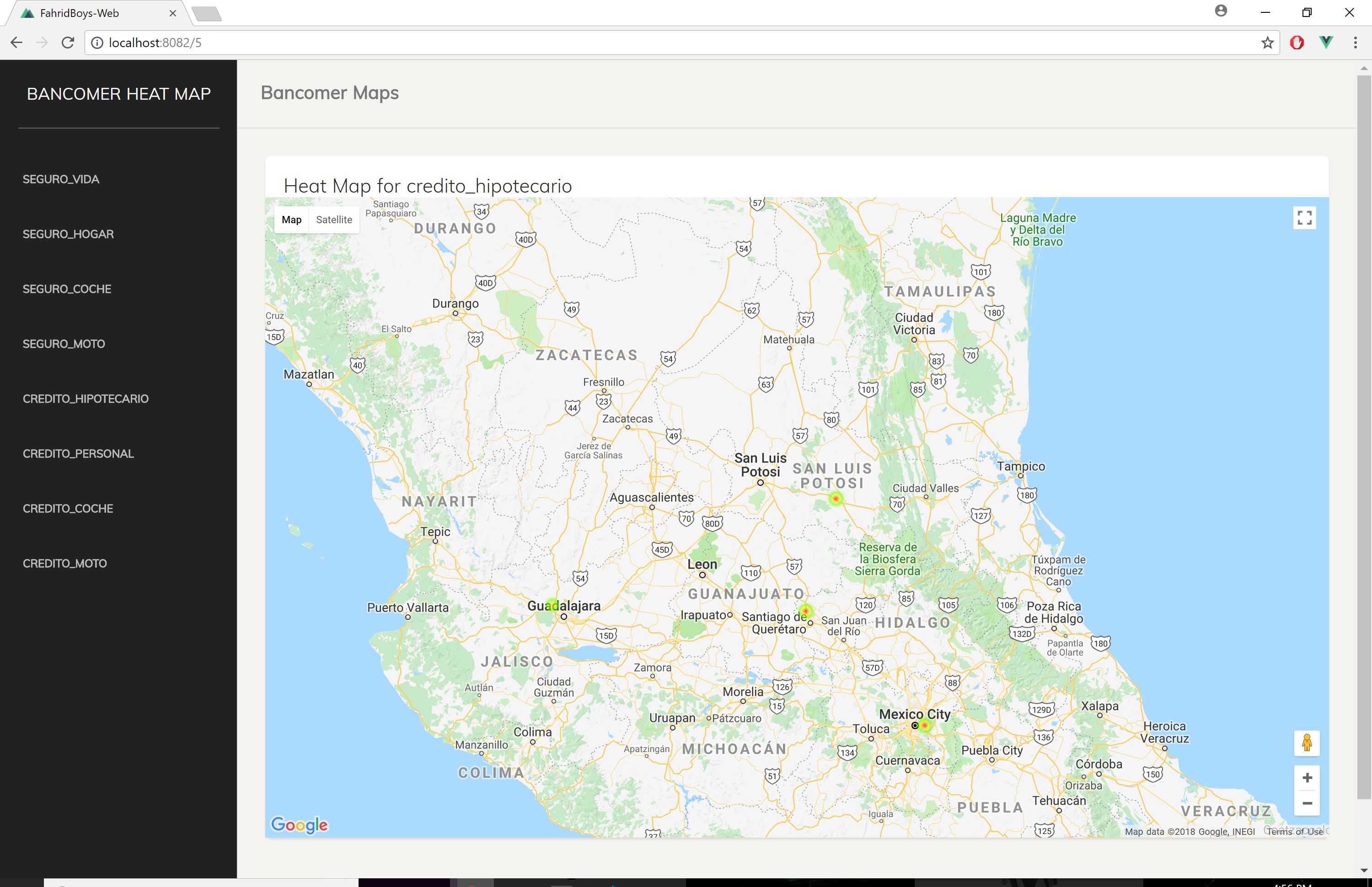The width and height of the screenshot is (1372, 887).
Task: Click the red Opera-style extension icon
Action: [x=1297, y=43]
